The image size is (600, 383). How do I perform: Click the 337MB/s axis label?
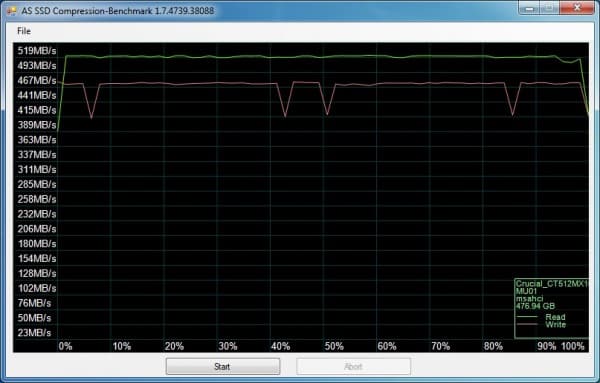pyautogui.click(x=37, y=155)
